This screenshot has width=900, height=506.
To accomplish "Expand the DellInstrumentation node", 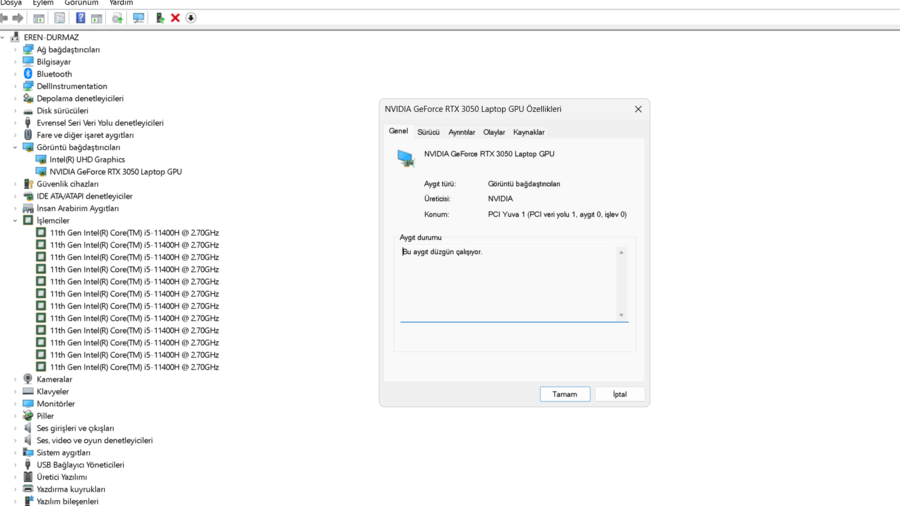I will [x=15, y=87].
